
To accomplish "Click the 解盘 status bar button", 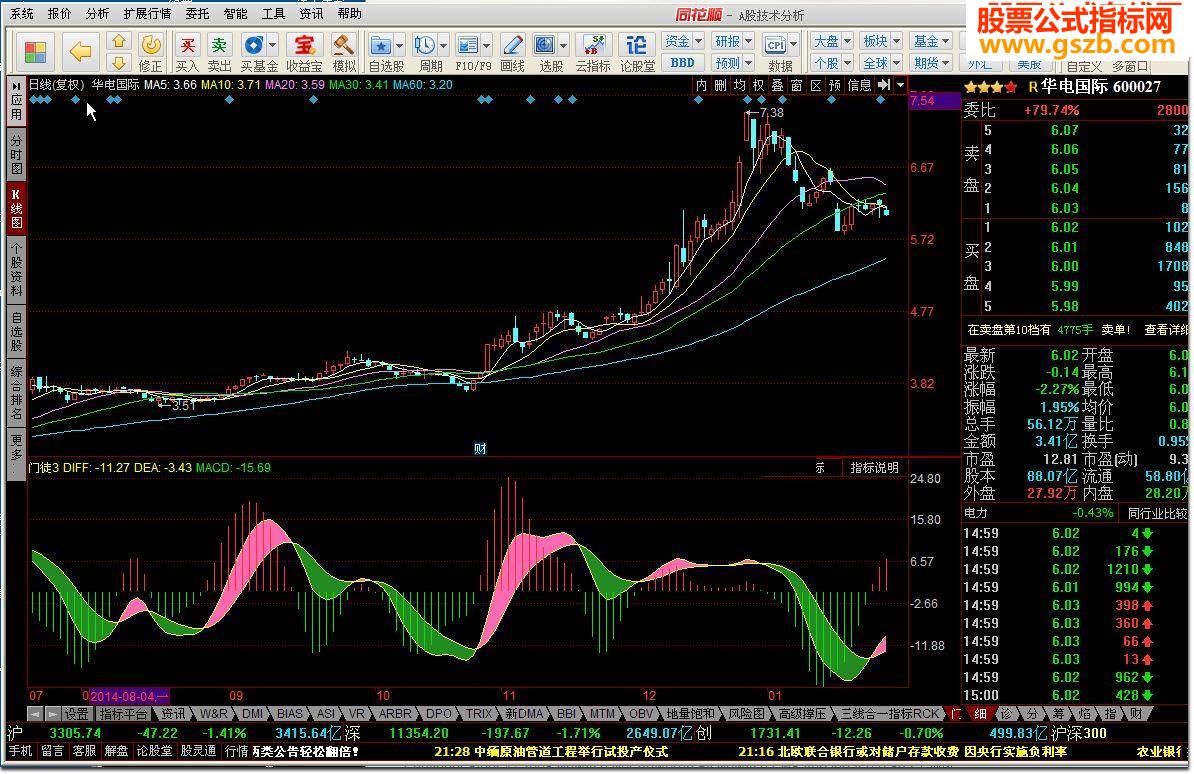I will click(116, 751).
